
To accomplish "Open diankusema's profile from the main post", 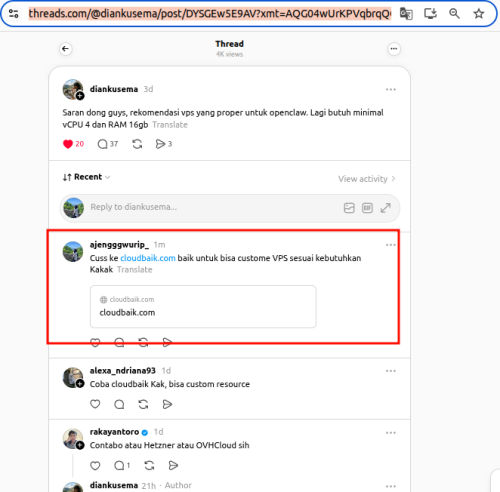I will point(114,89).
